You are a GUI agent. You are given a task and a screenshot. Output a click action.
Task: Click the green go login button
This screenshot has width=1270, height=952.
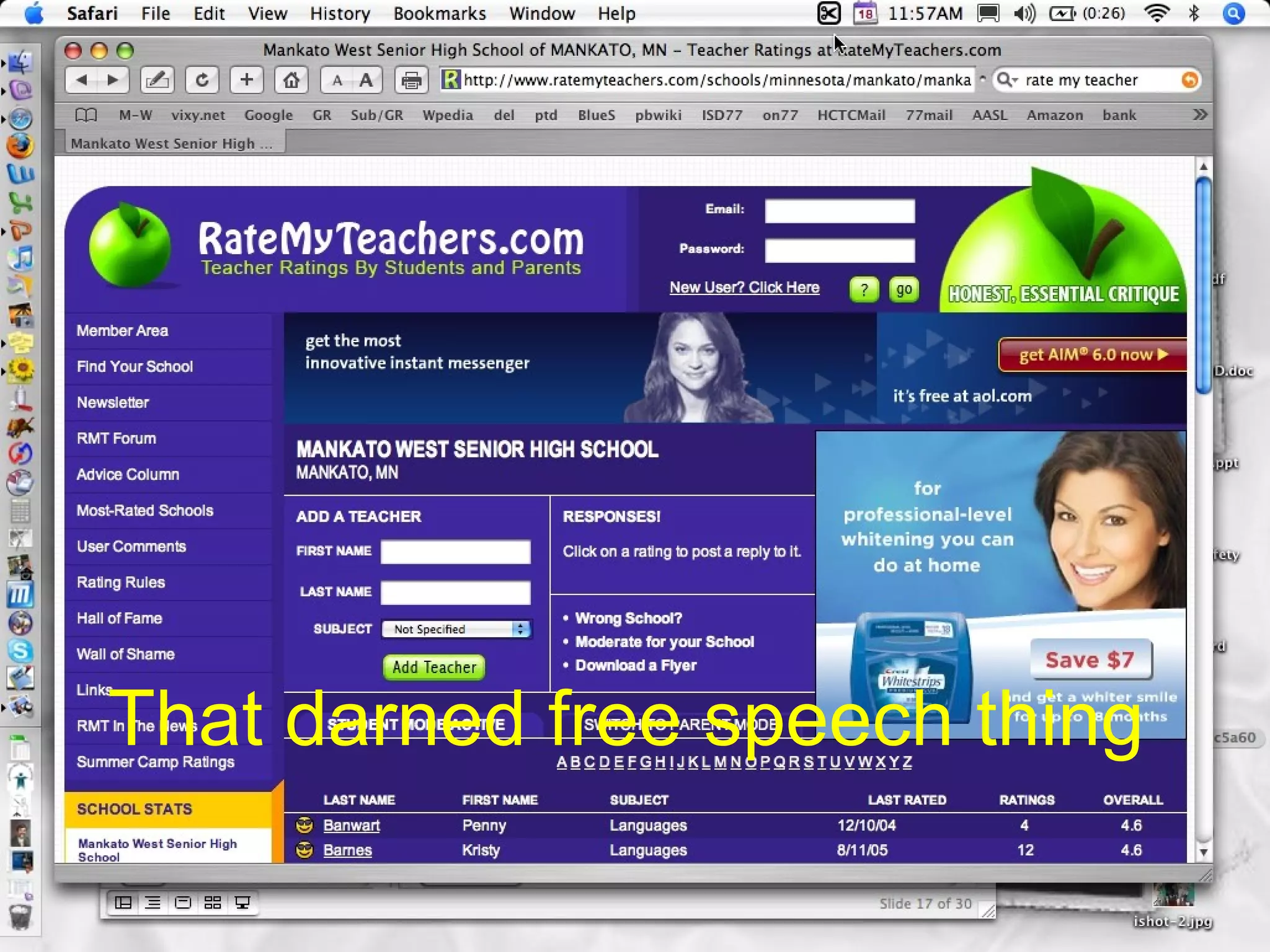(904, 289)
